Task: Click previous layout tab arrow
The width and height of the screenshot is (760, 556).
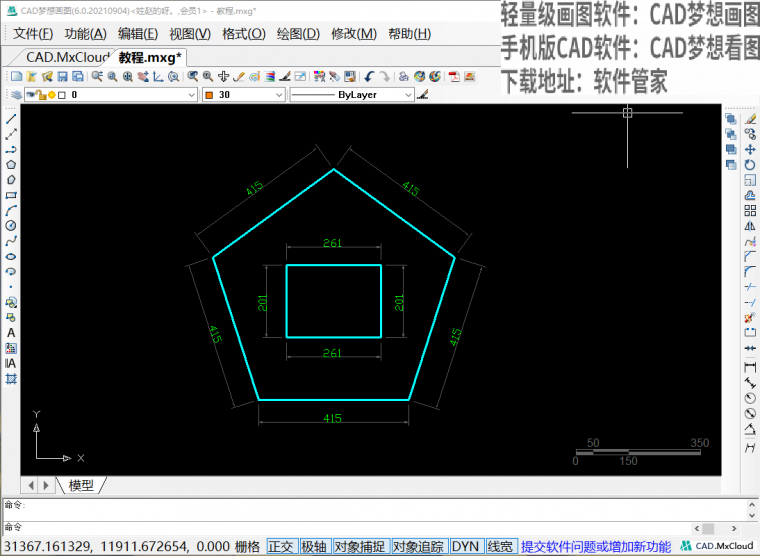Action: pyautogui.click(x=31, y=485)
